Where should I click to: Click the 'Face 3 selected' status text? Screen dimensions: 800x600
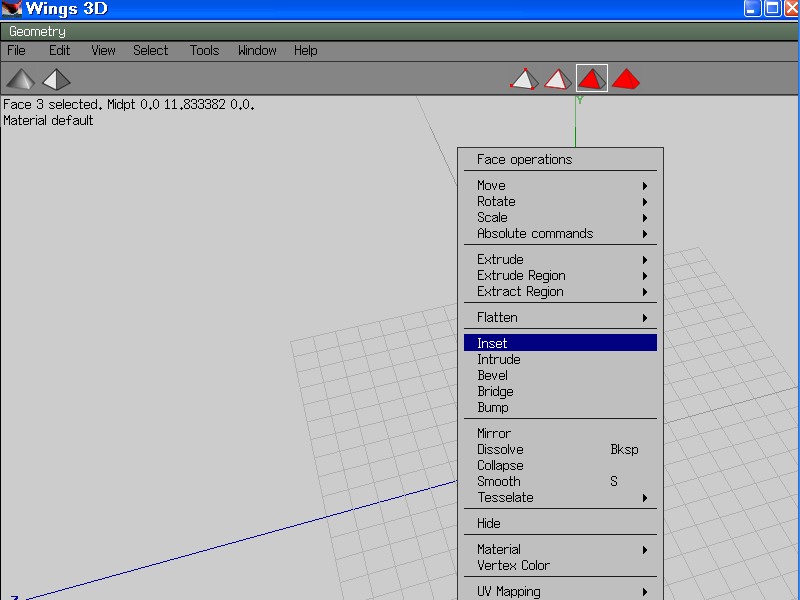coord(129,105)
